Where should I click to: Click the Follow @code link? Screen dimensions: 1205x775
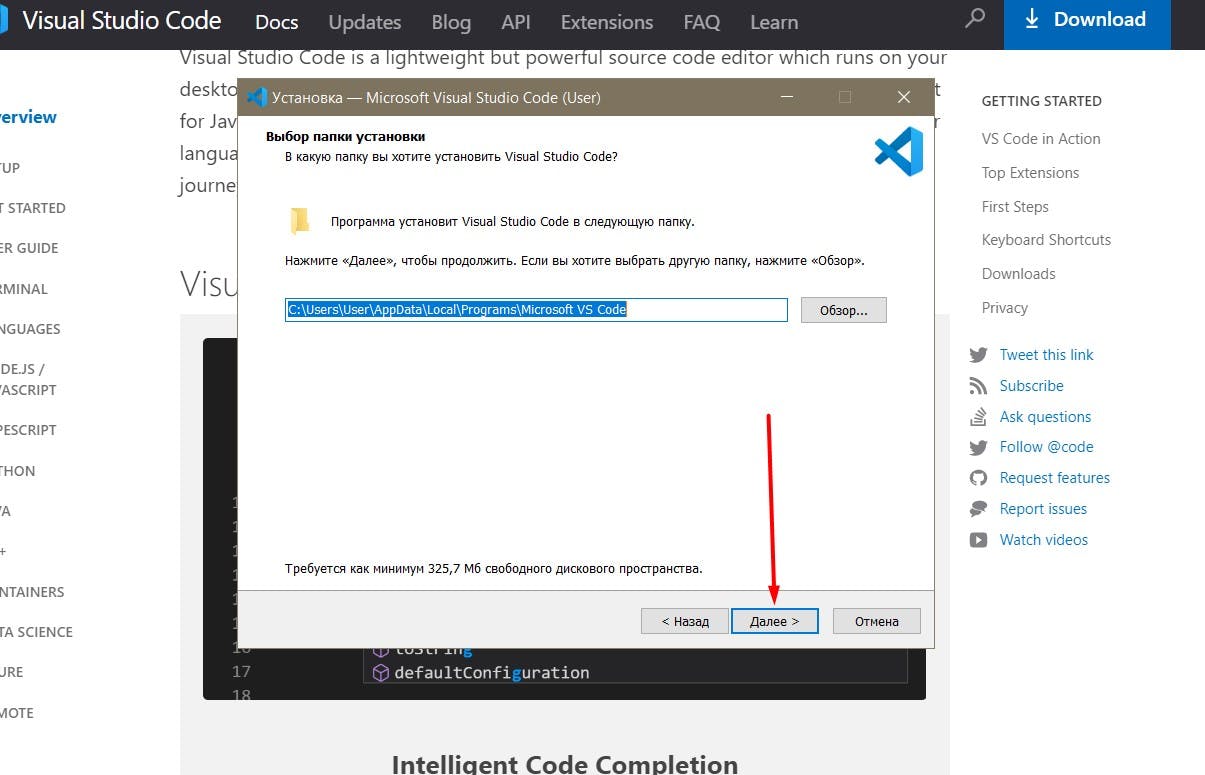[x=1046, y=447]
